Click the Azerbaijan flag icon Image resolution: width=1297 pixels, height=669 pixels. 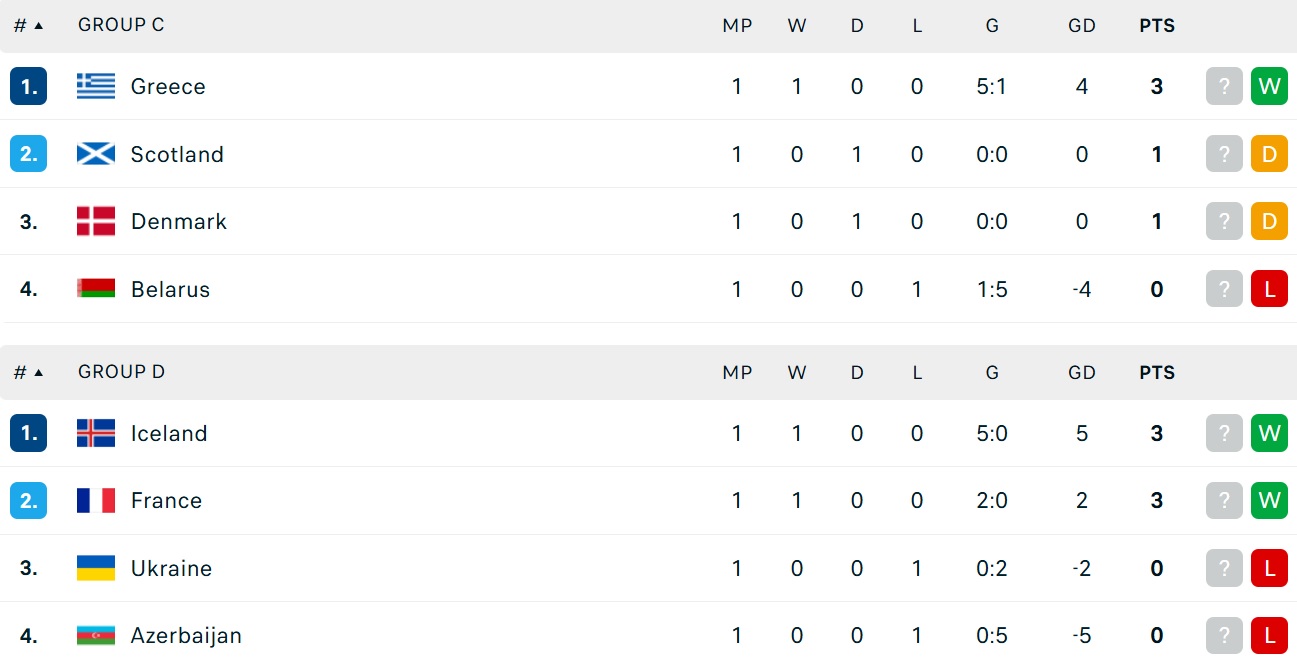tap(96, 635)
